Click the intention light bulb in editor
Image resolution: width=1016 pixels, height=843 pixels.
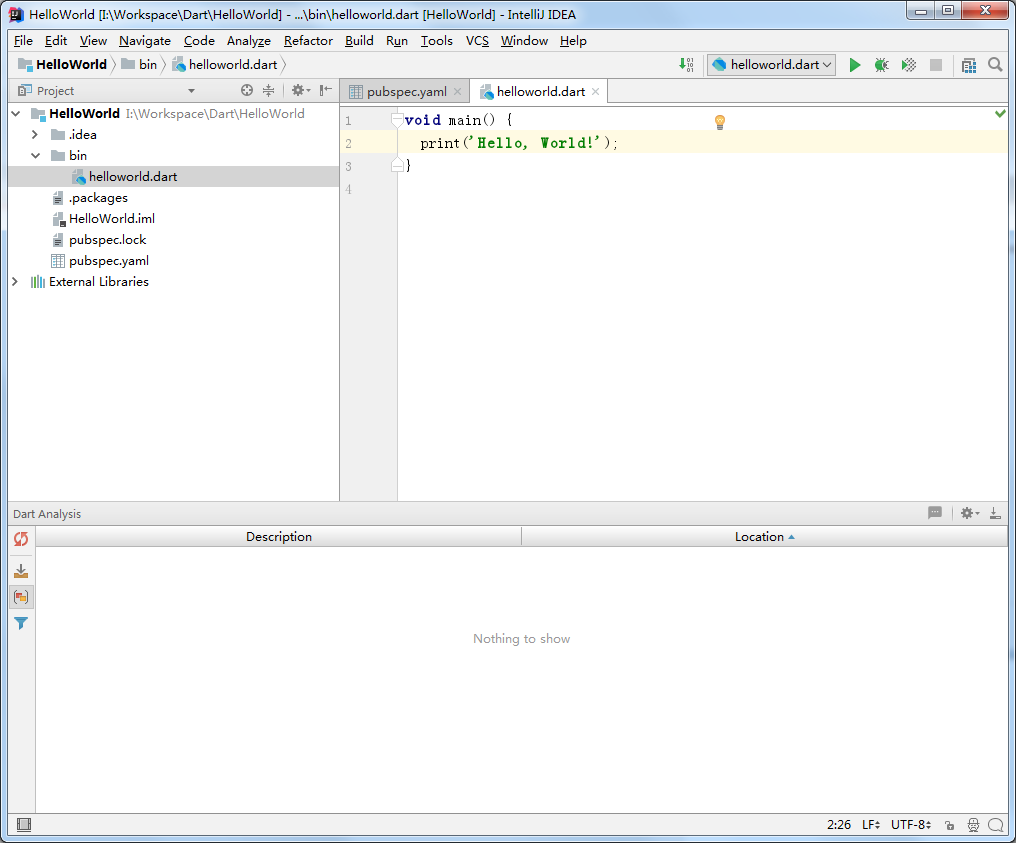[x=719, y=122]
